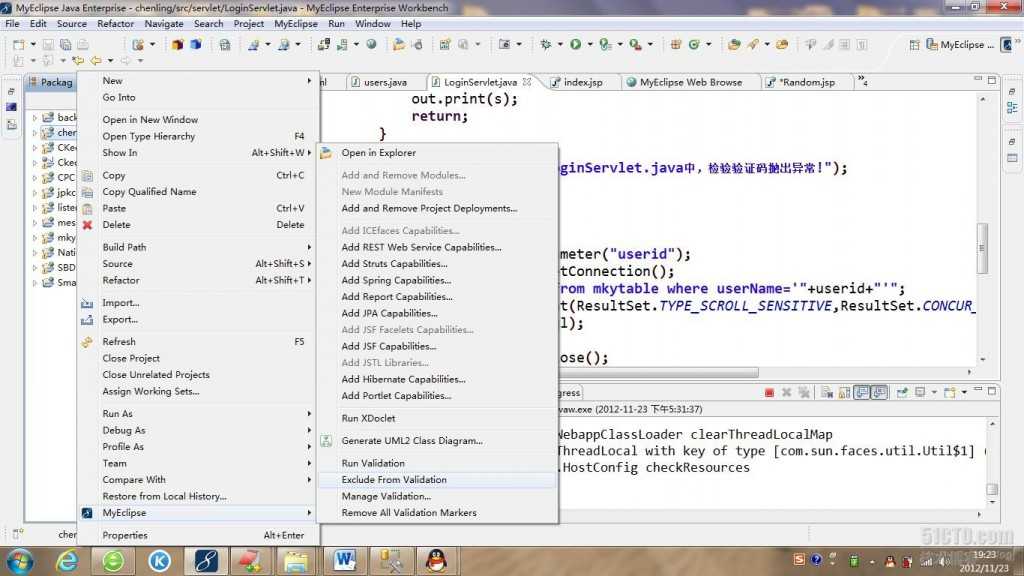Click the New Java Class green icon
1024x576 pixels.
694,44
